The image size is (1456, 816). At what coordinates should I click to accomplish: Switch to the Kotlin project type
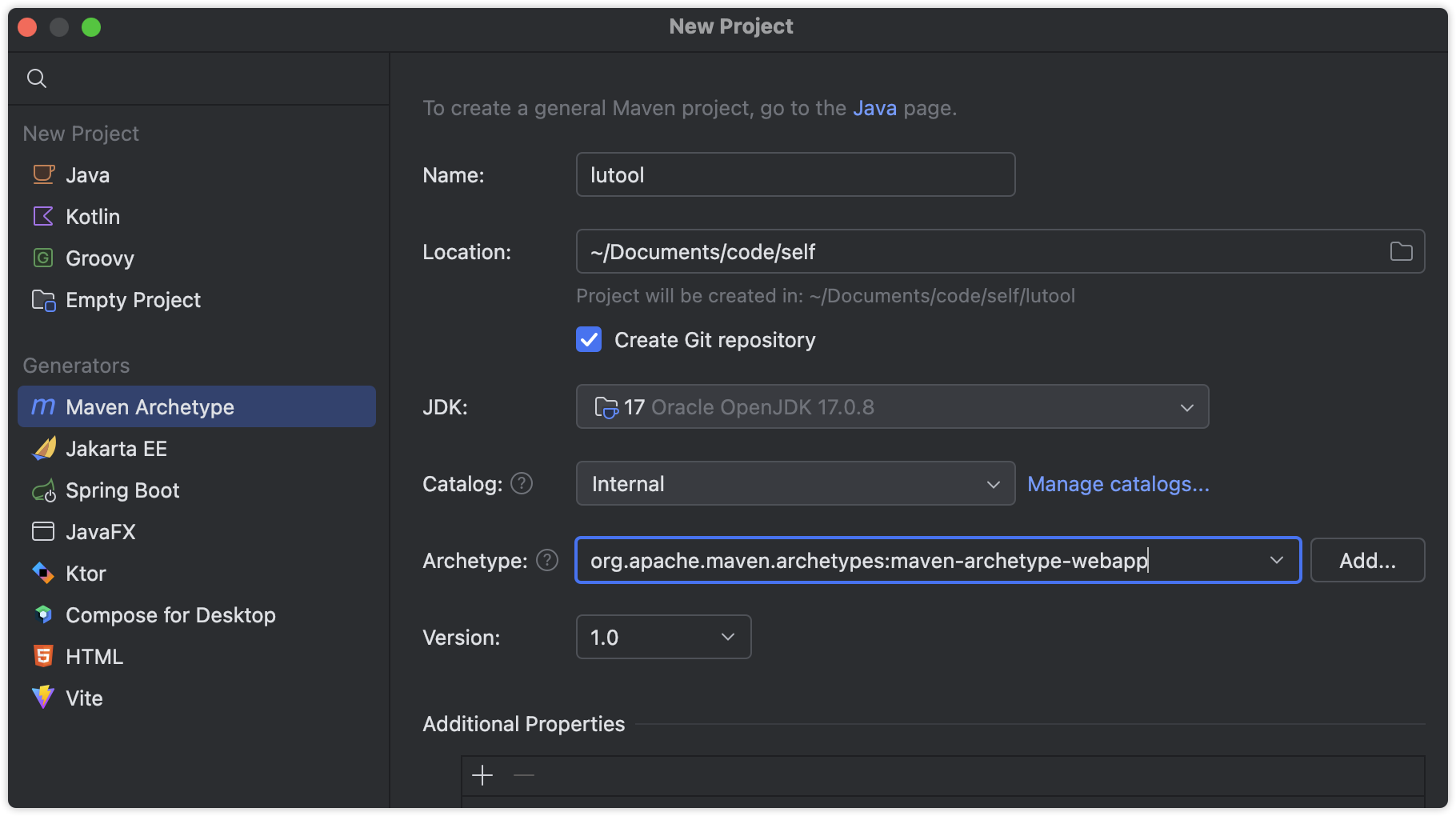tap(93, 217)
